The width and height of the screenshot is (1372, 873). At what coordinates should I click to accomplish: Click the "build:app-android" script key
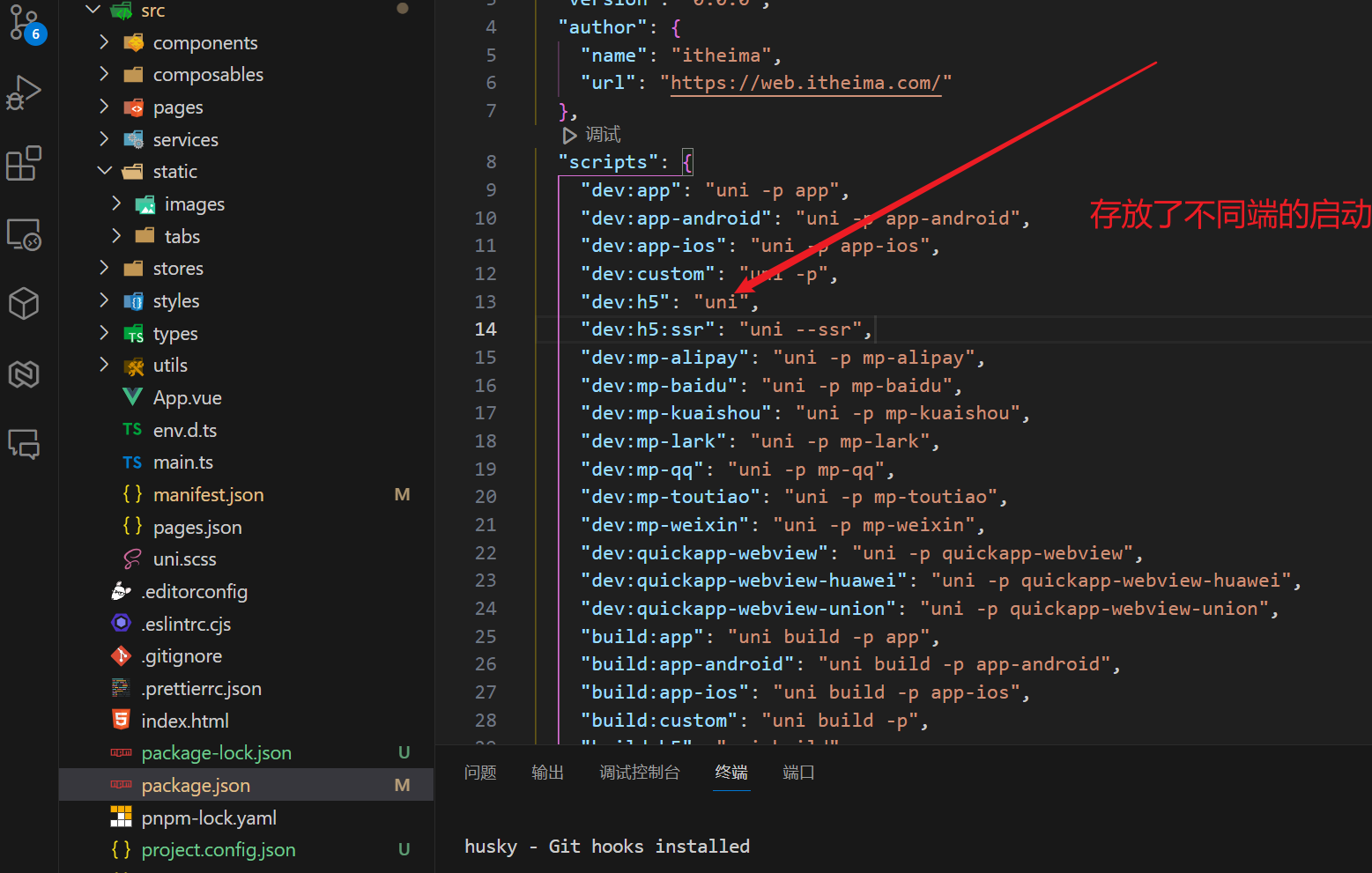coord(687,664)
